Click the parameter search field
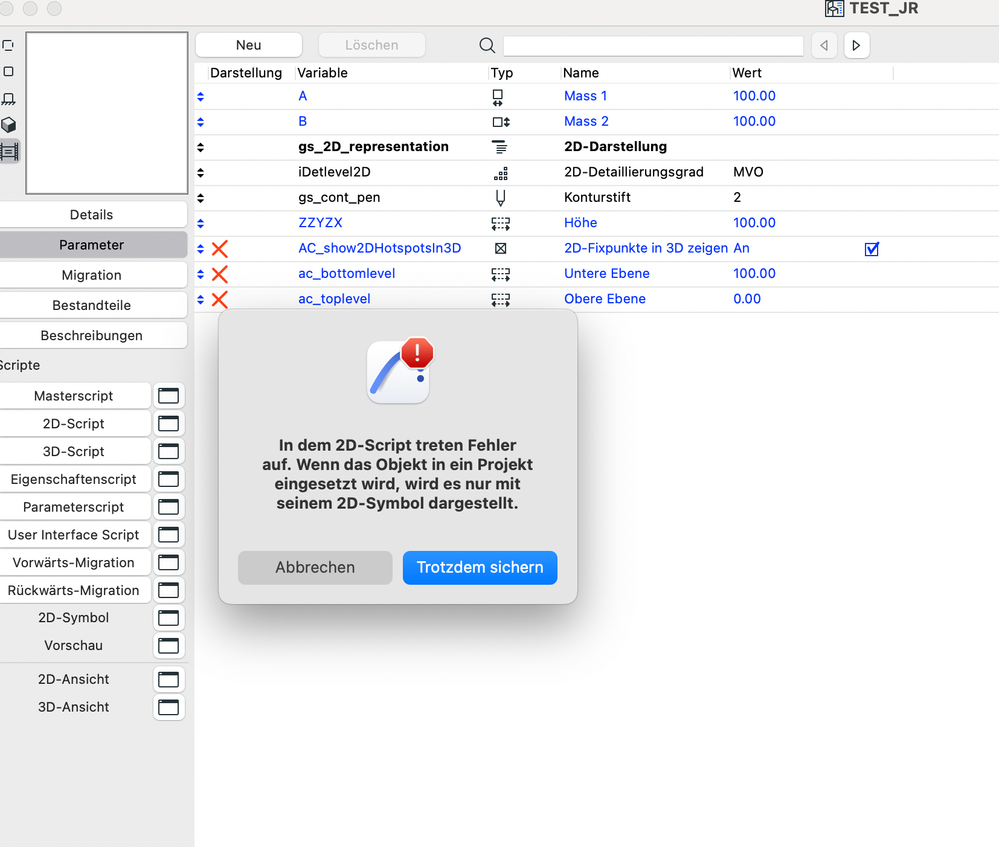 tap(653, 45)
